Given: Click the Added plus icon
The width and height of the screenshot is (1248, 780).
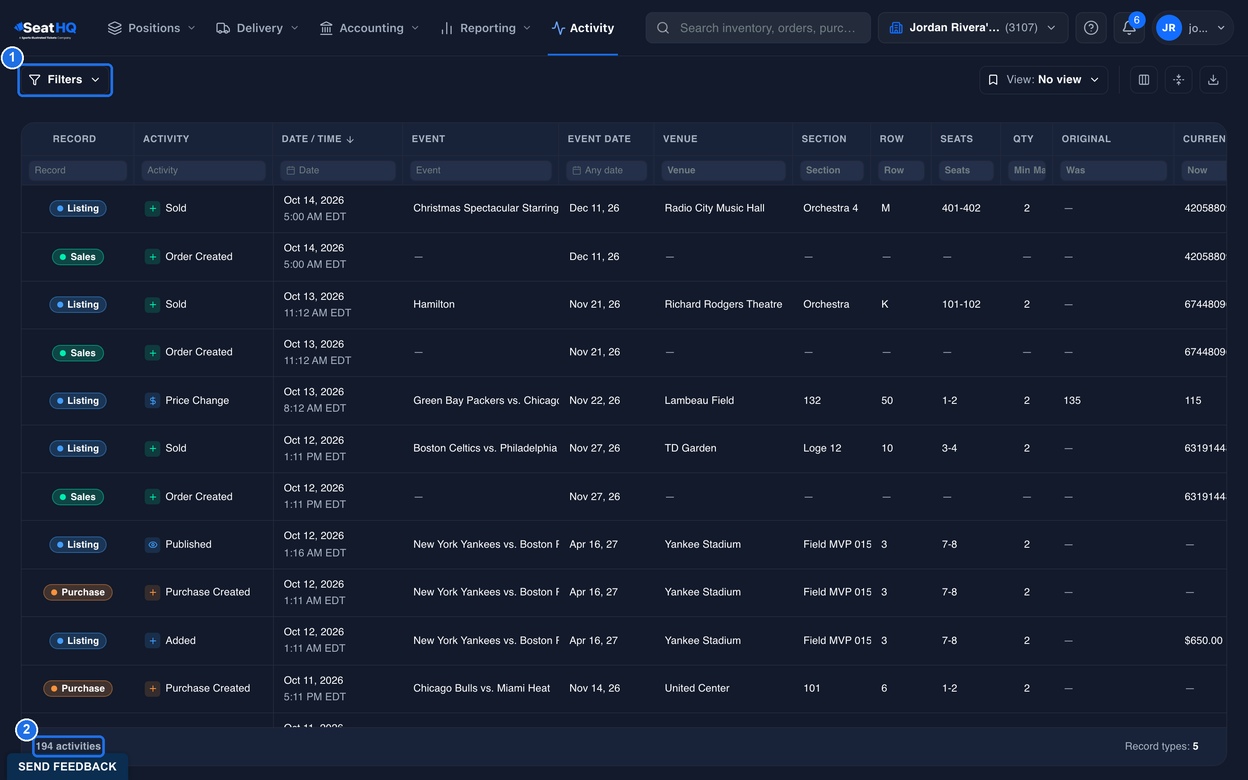Looking at the screenshot, I should (x=152, y=641).
